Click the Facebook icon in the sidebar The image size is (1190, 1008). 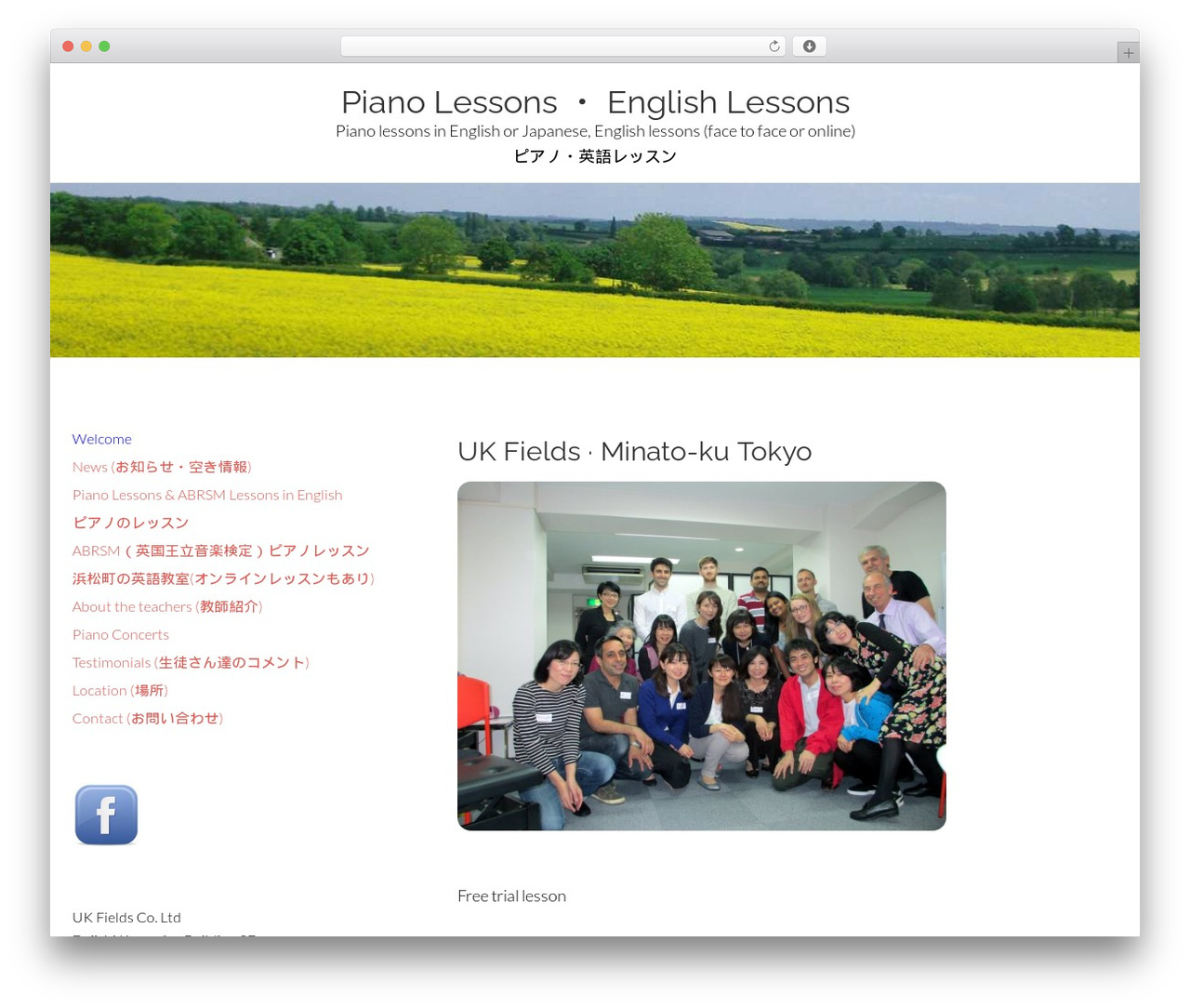coord(106,815)
